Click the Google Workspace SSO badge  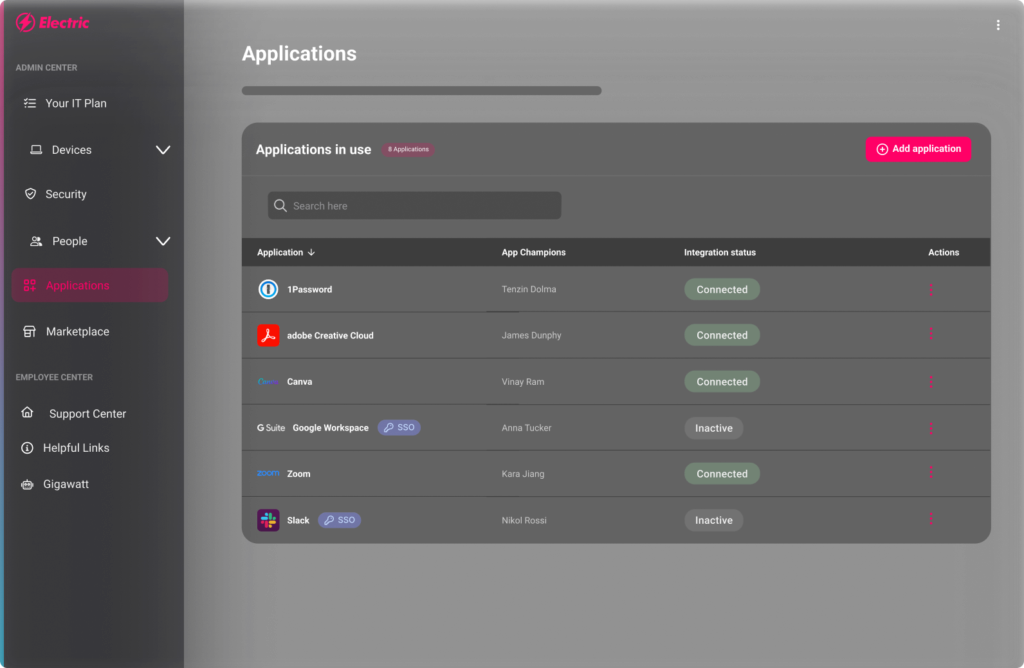pyautogui.click(x=399, y=427)
